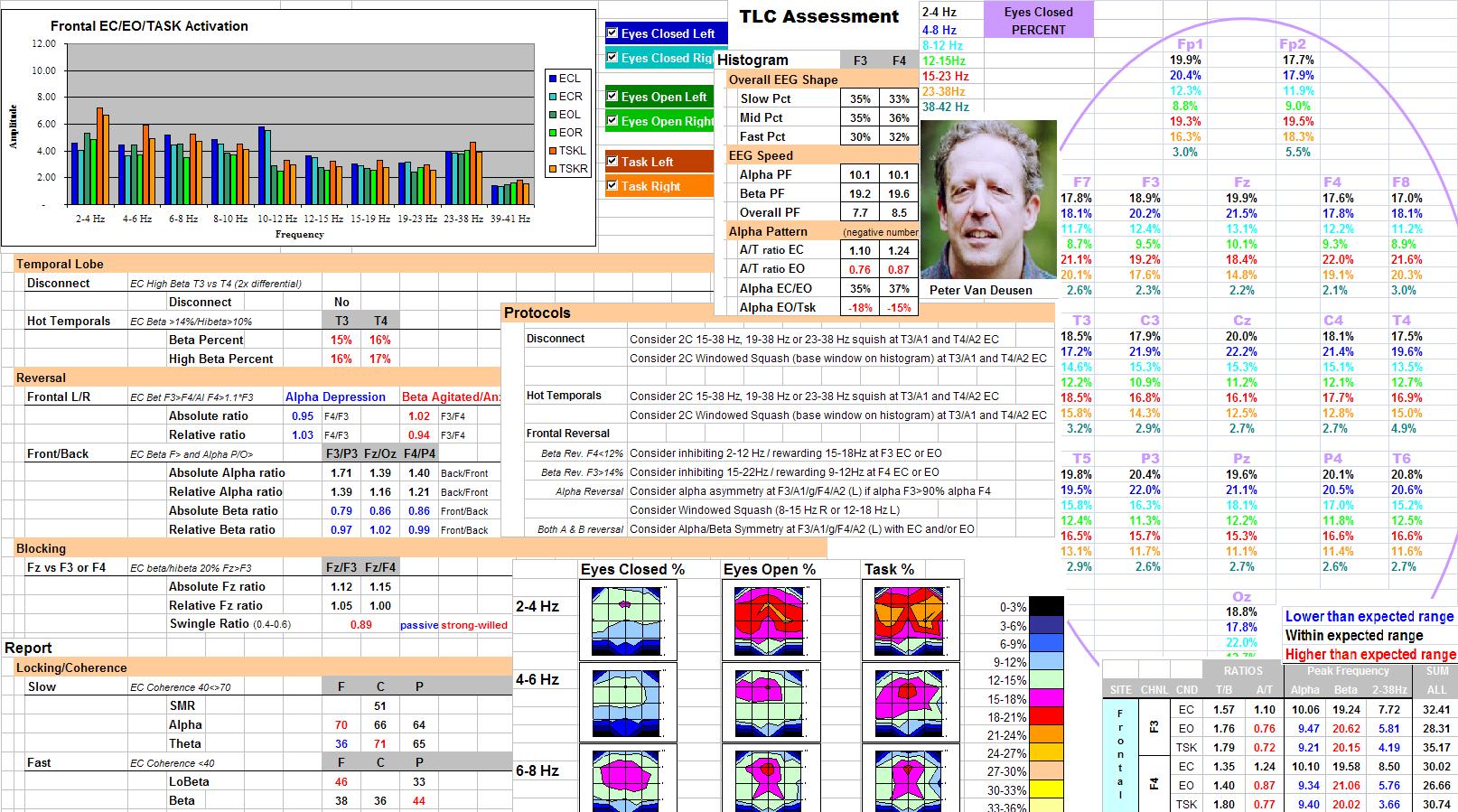Select the Absolute Alpha ratio value 1.71
Screen dimensions: 1458x812
coord(341,473)
